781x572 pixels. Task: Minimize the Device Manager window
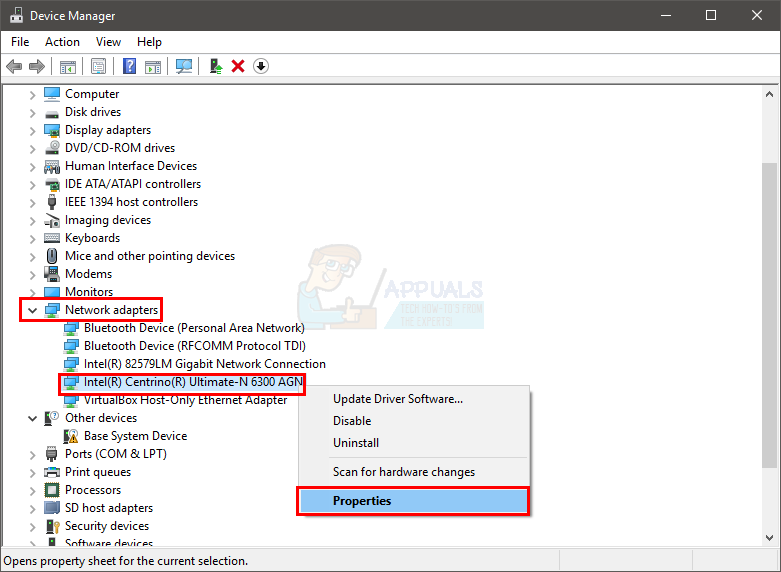(666, 15)
